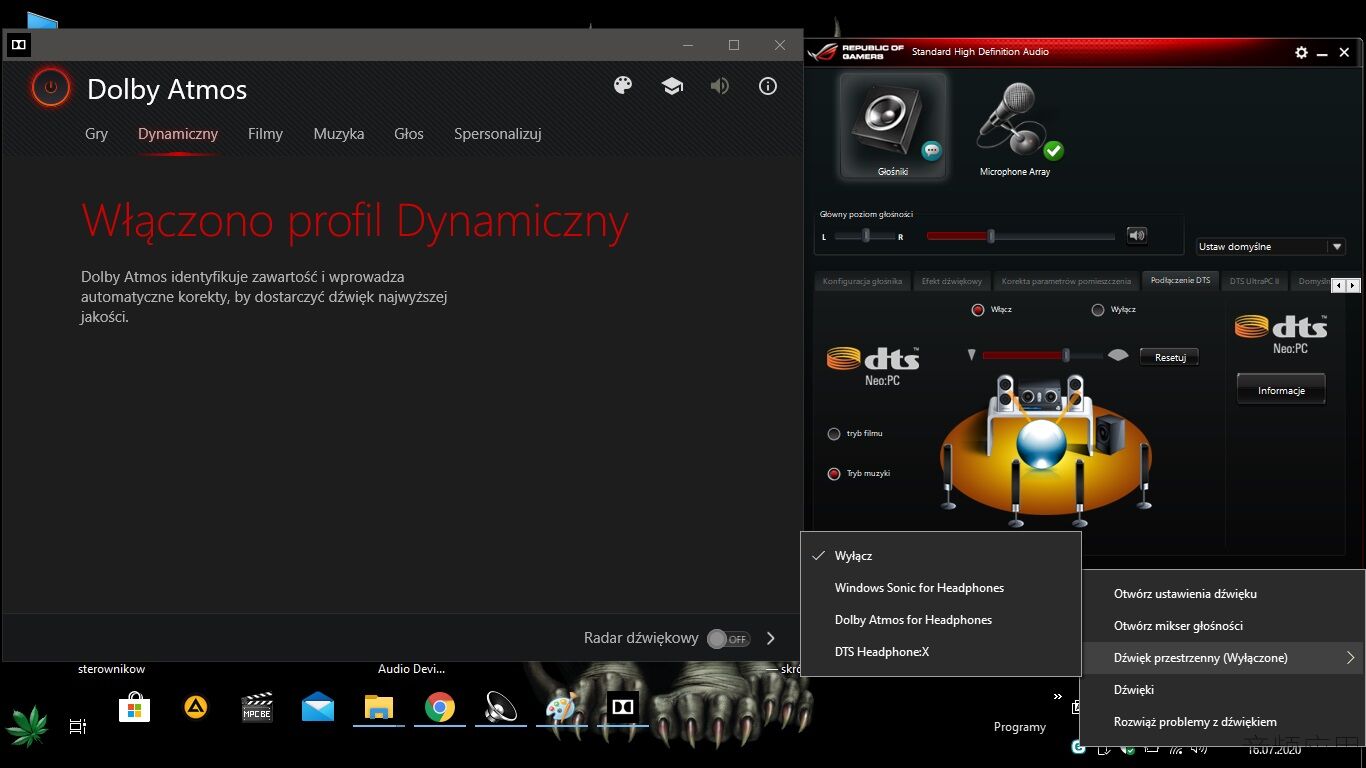Choose Windows Sonic for Headphones
The width and height of the screenshot is (1366, 768).
(941, 588)
